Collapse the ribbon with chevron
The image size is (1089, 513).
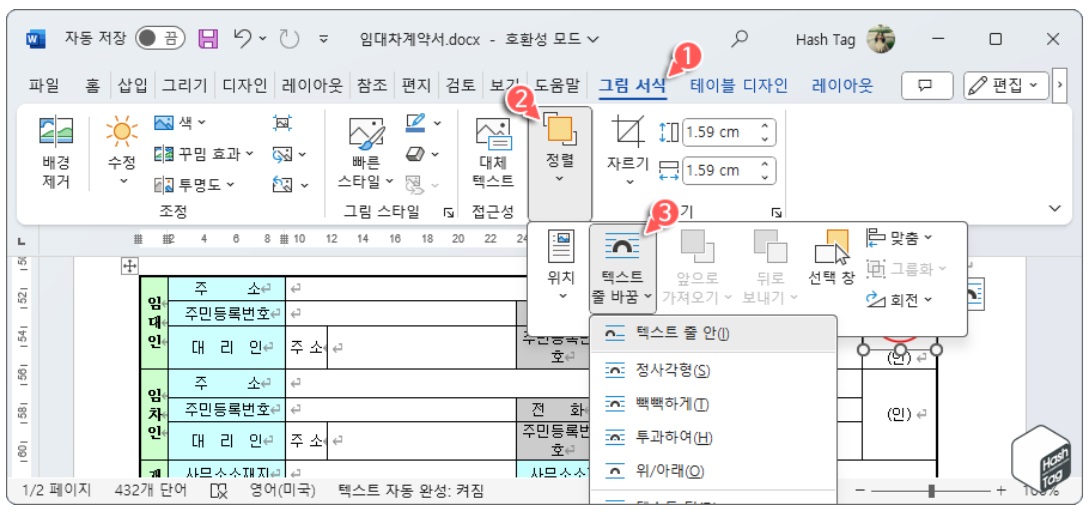[1055, 208]
